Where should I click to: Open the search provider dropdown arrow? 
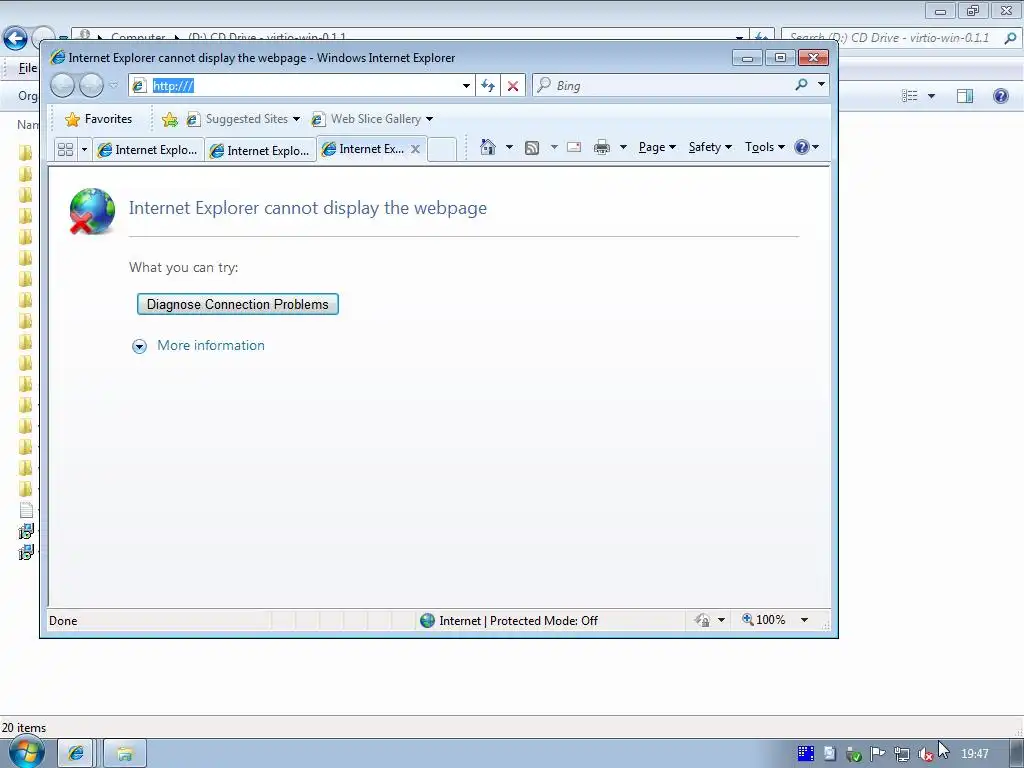[x=821, y=85]
